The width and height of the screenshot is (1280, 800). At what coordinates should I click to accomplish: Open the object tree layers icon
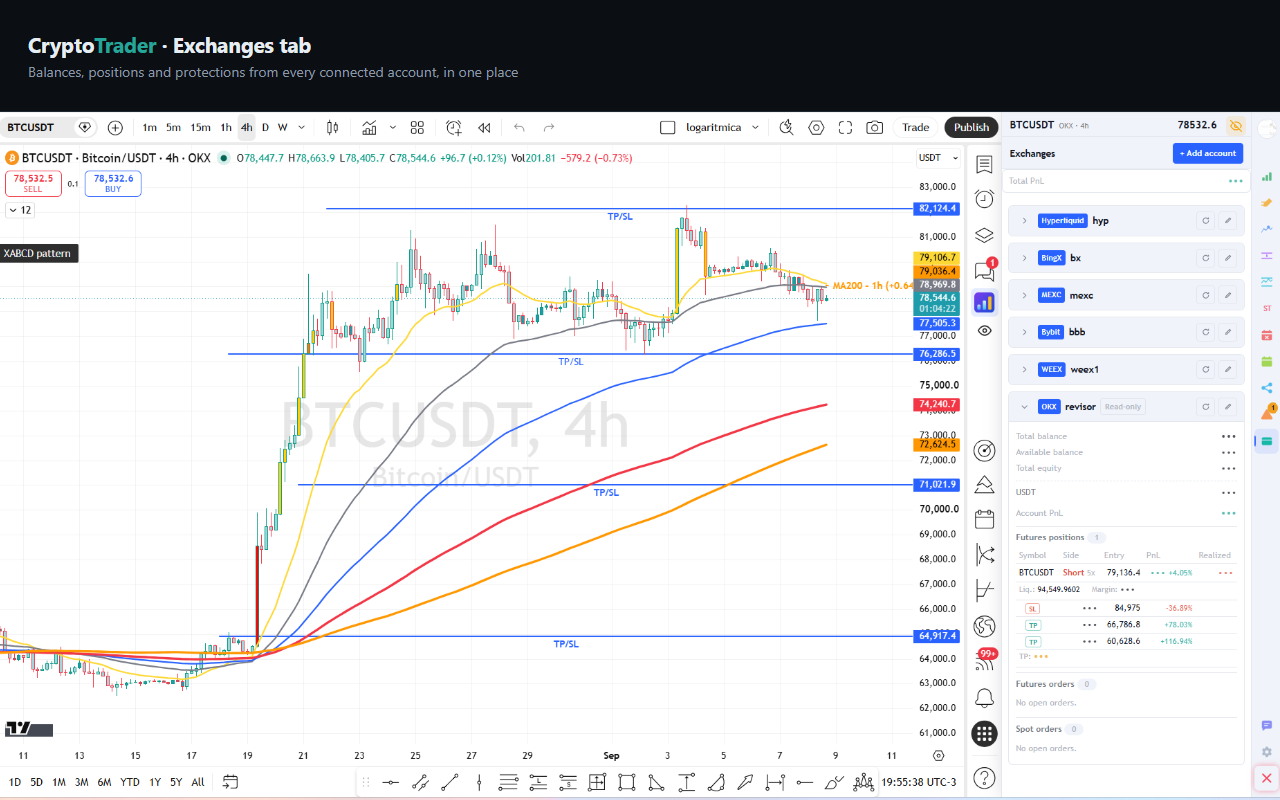click(x=984, y=235)
